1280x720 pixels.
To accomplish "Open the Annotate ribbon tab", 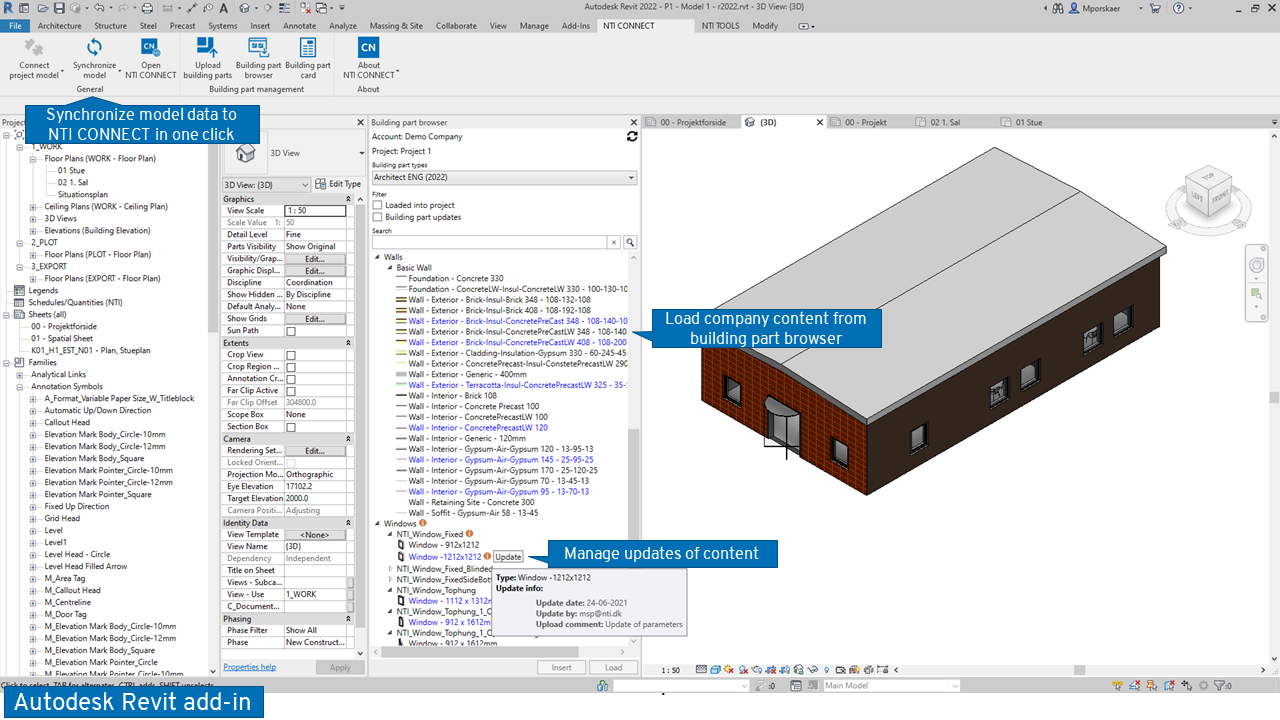I will [299, 26].
